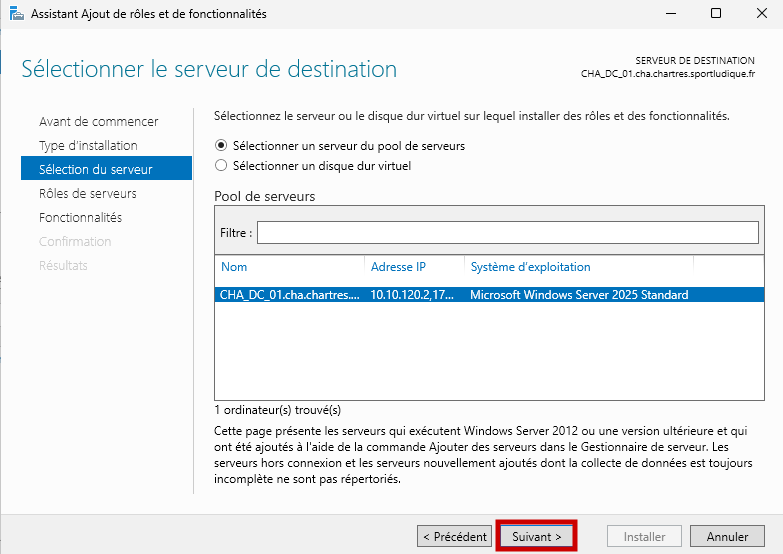This screenshot has width=783, height=554.
Task: Sort servers by the Nom column
Action: pyautogui.click(x=289, y=267)
